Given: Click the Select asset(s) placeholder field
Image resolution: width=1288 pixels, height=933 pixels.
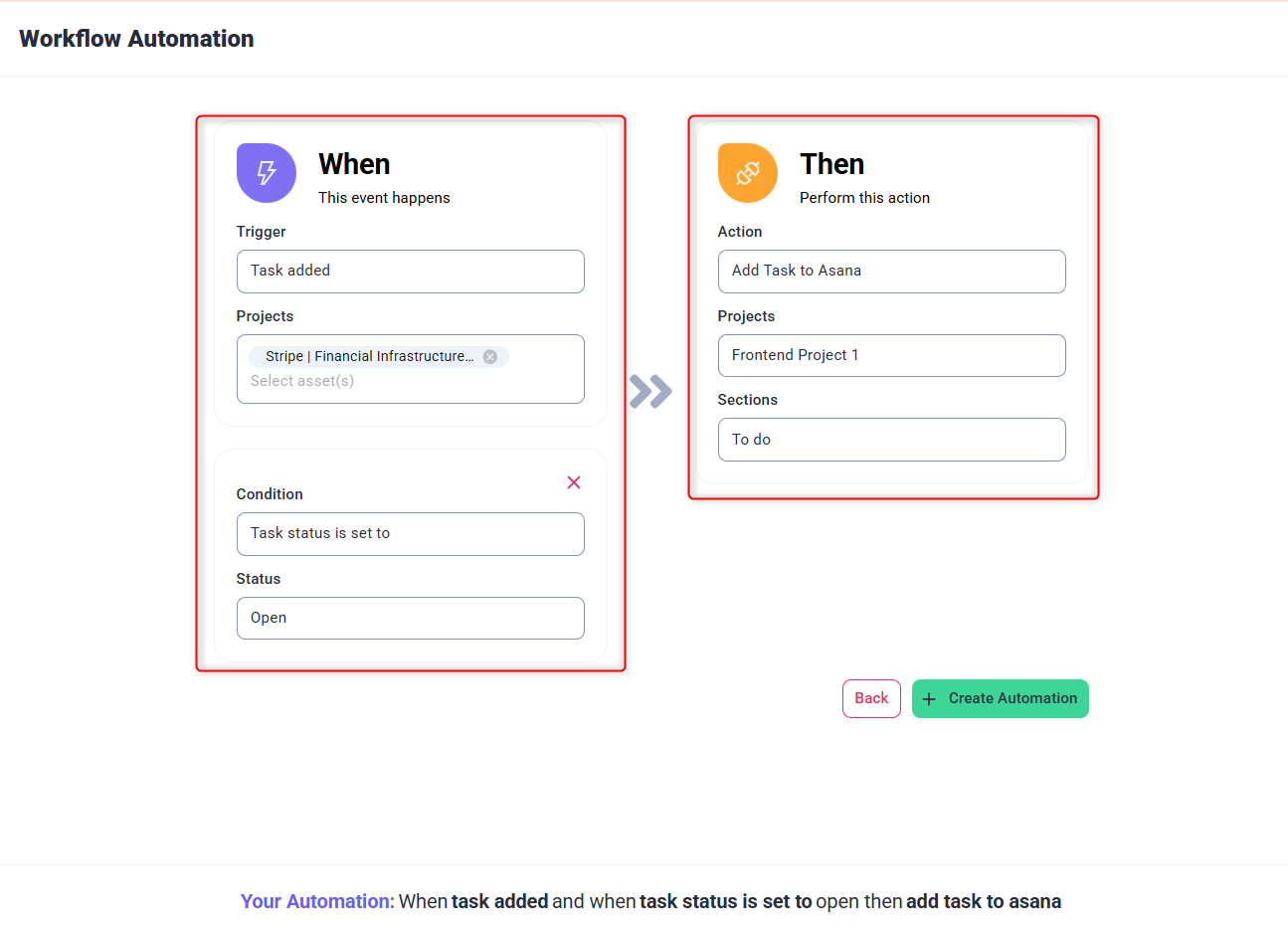Looking at the screenshot, I should pyautogui.click(x=302, y=381).
